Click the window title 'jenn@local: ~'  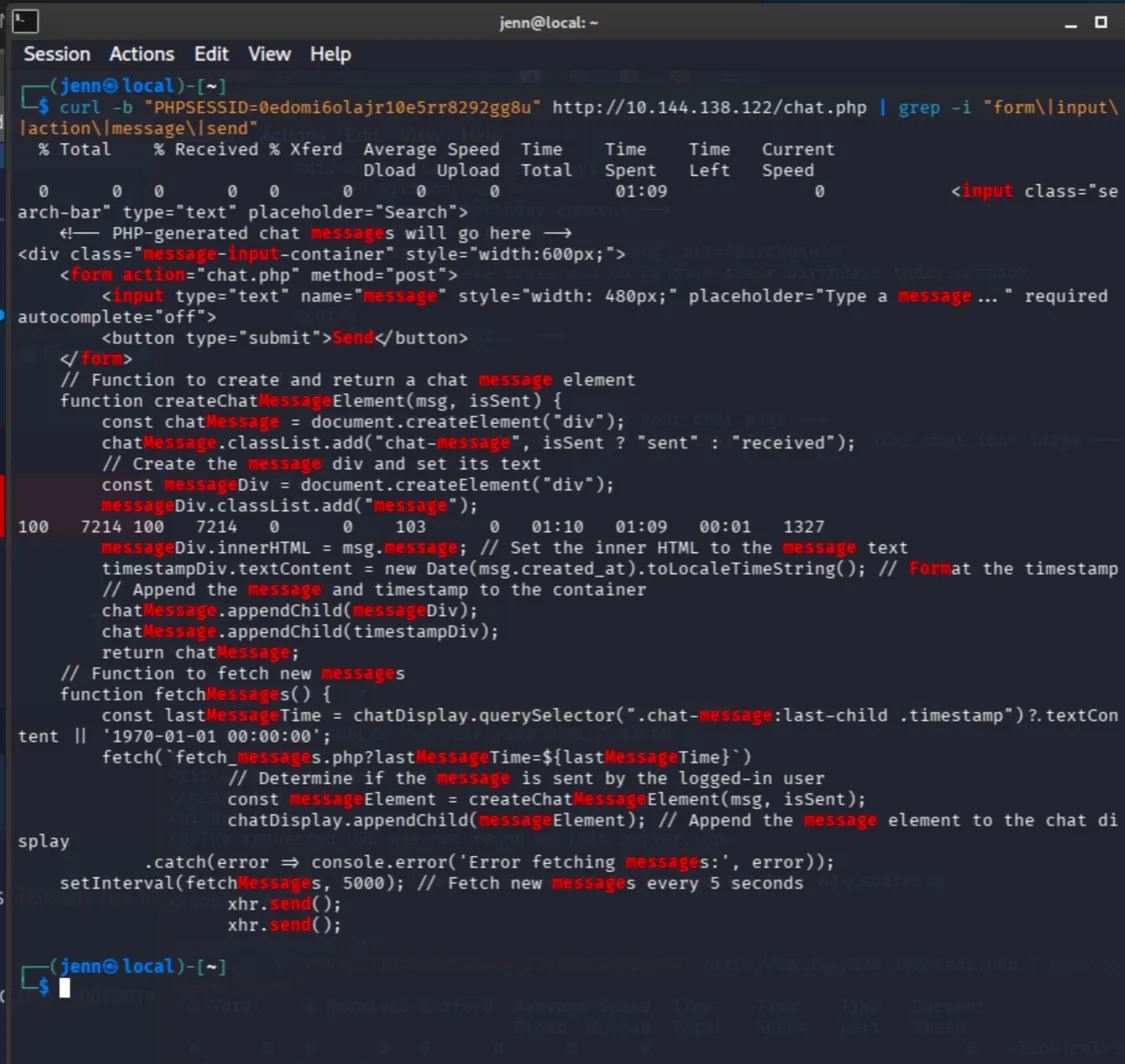549,23
